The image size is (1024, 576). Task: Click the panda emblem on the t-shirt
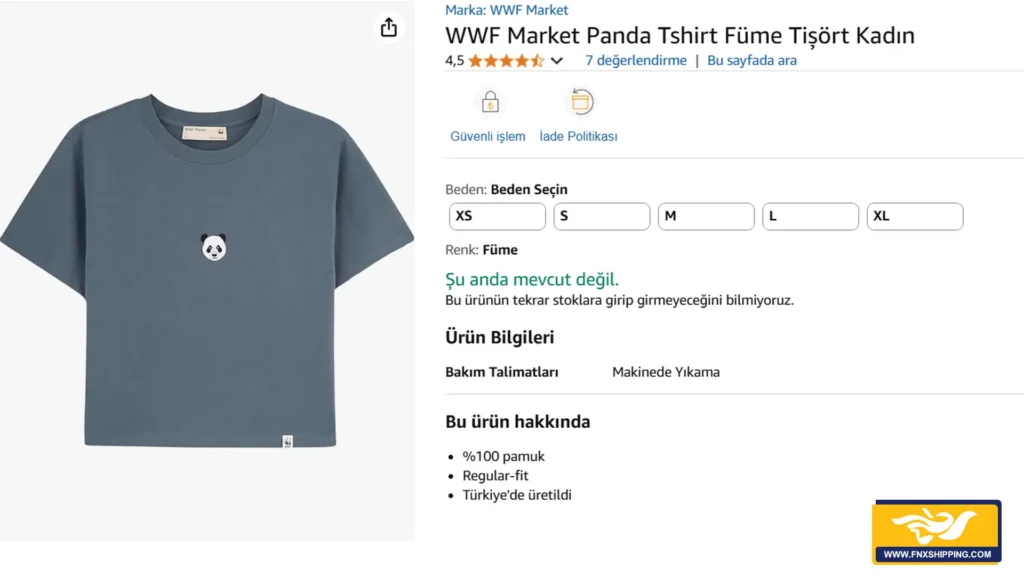(x=213, y=246)
